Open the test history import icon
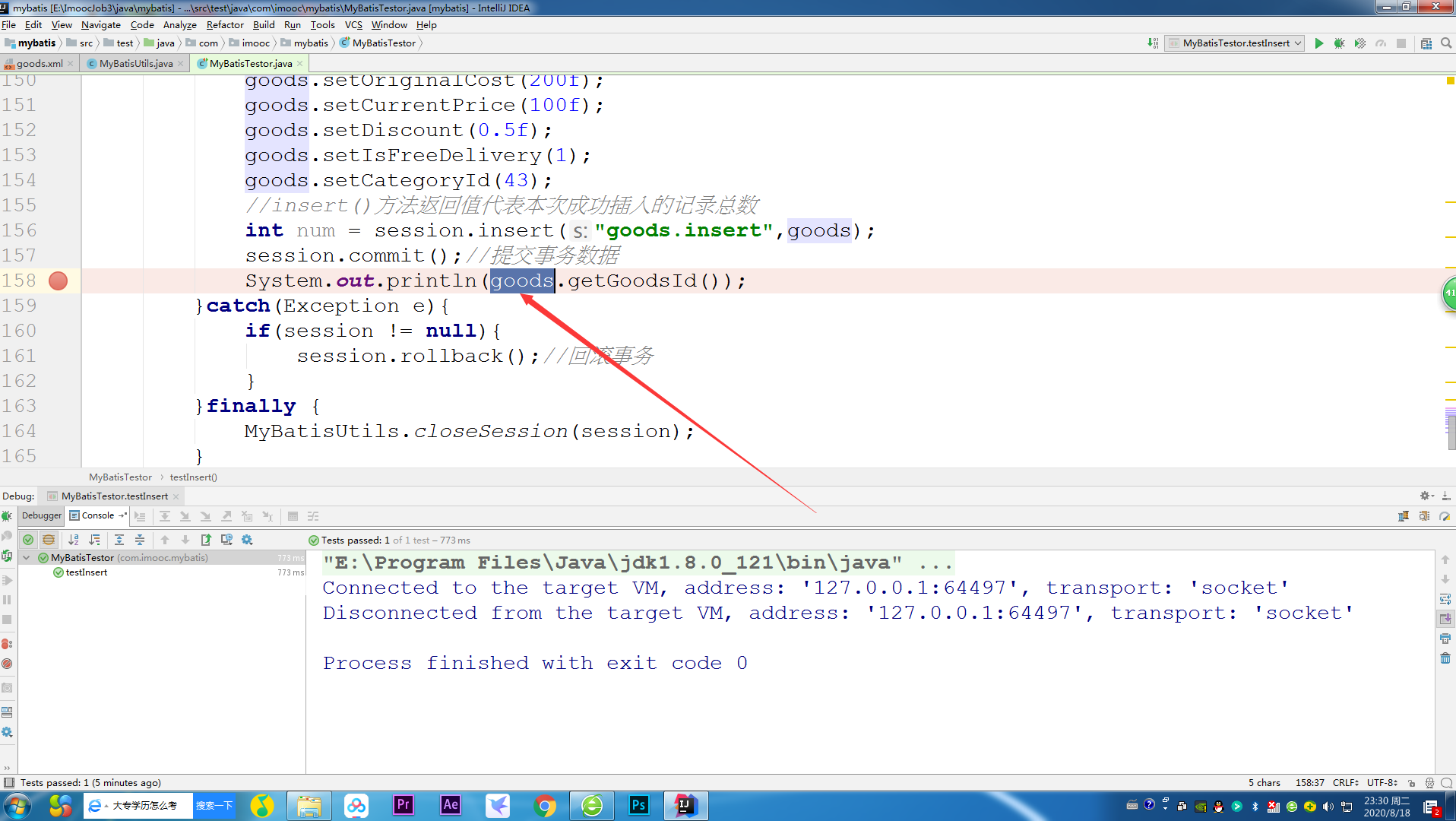Viewport: 1456px width, 821px height. (226, 540)
